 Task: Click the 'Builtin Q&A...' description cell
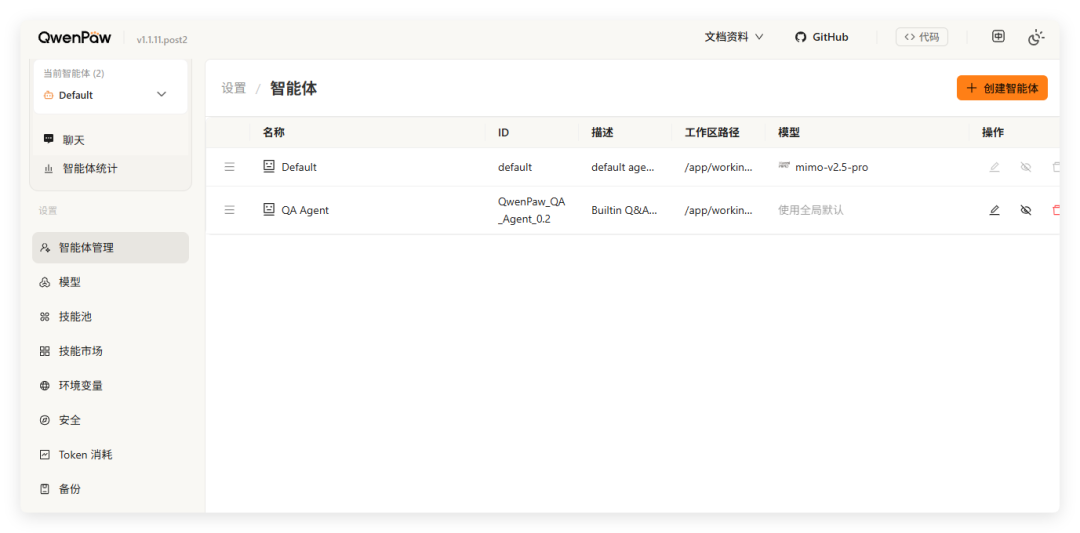coord(624,210)
